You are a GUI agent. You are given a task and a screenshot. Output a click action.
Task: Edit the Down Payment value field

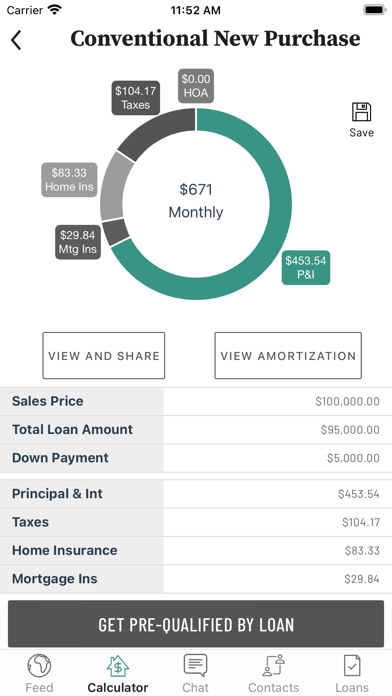[x=277, y=458]
